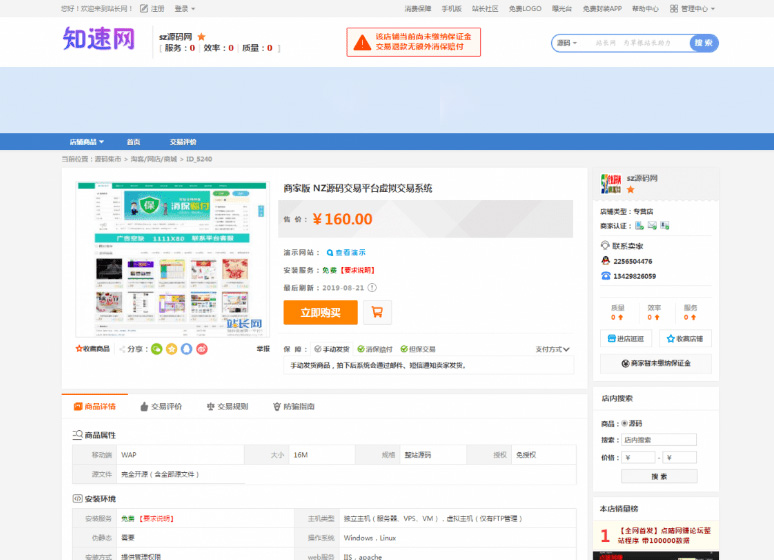
Task: Share via the blue QQ icon
Action: click(187, 349)
